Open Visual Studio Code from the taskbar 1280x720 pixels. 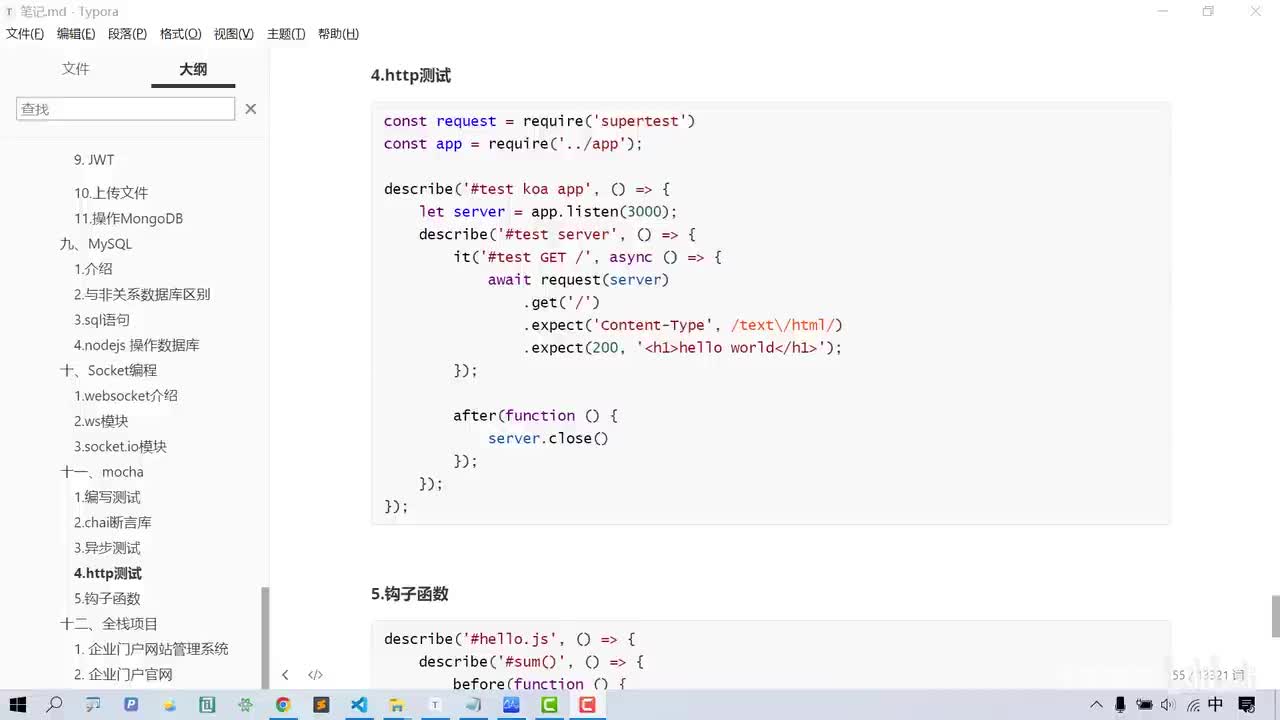click(359, 705)
